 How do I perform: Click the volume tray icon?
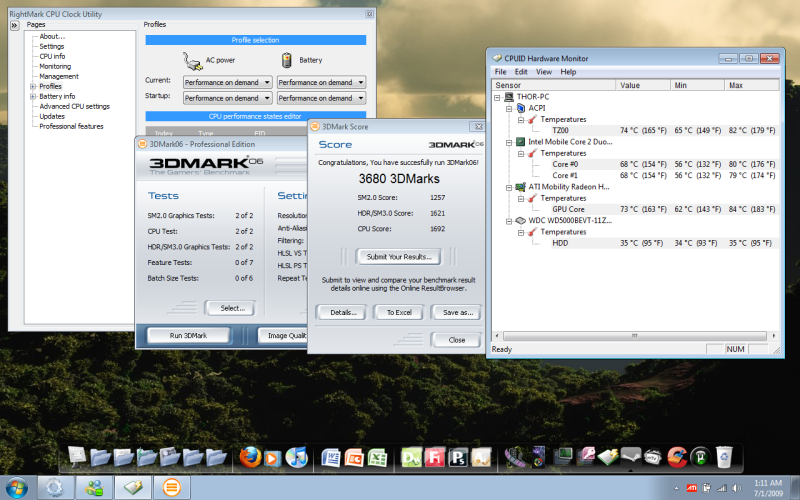coord(737,488)
